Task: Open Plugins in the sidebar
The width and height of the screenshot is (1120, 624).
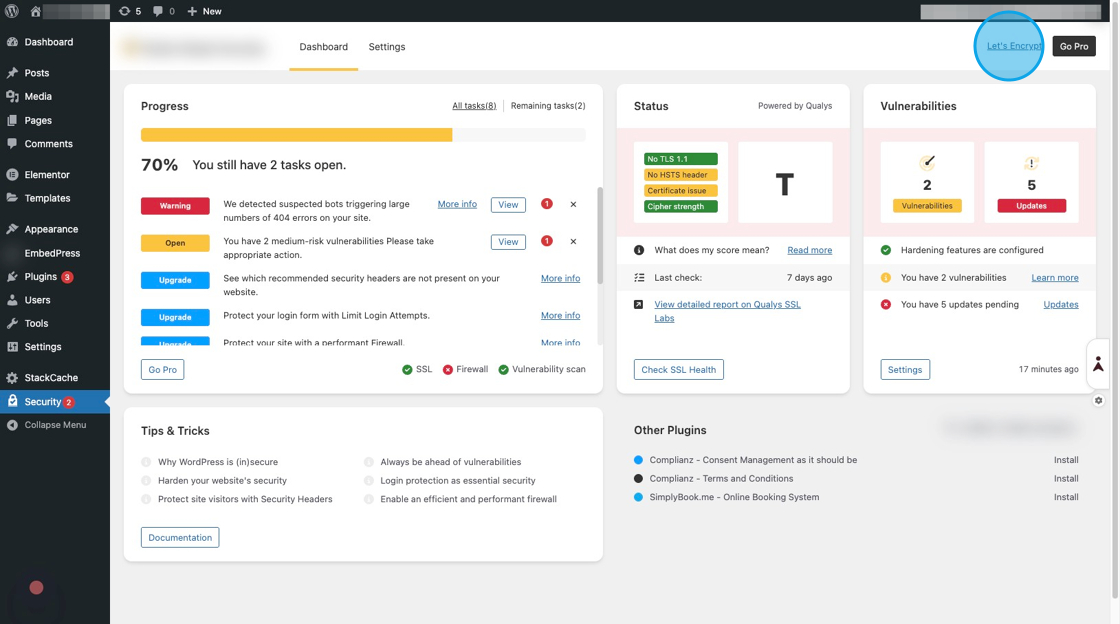Action: point(41,277)
